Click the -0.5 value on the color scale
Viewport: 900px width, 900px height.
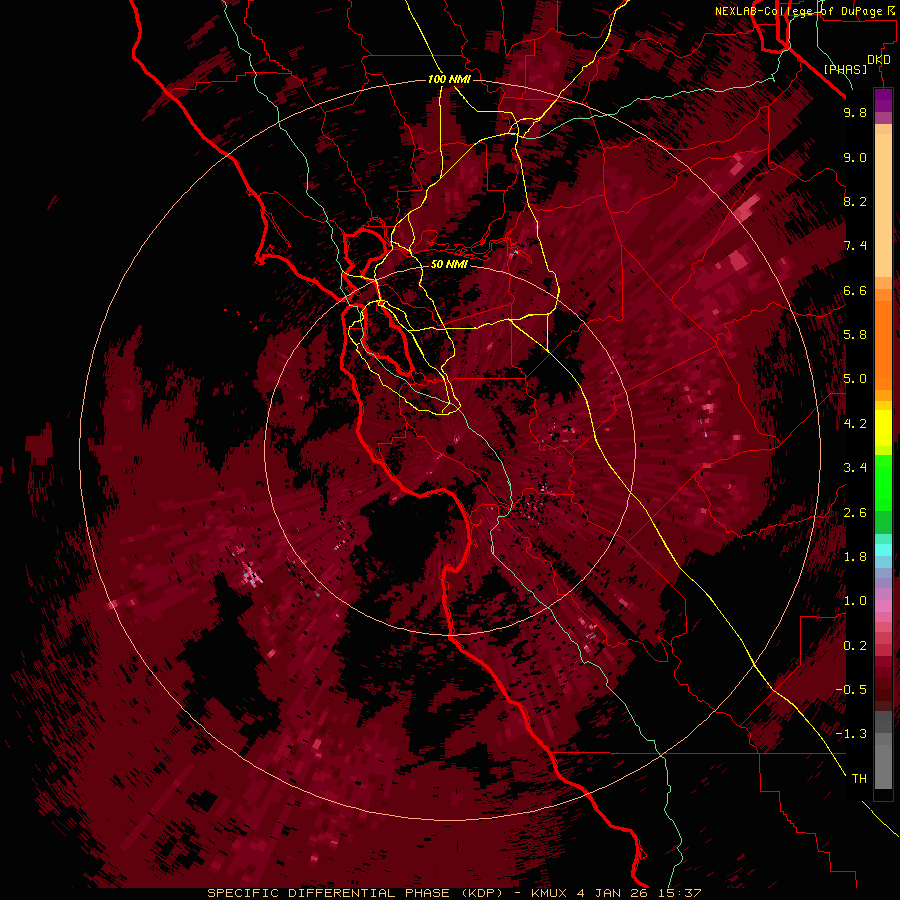[852, 690]
